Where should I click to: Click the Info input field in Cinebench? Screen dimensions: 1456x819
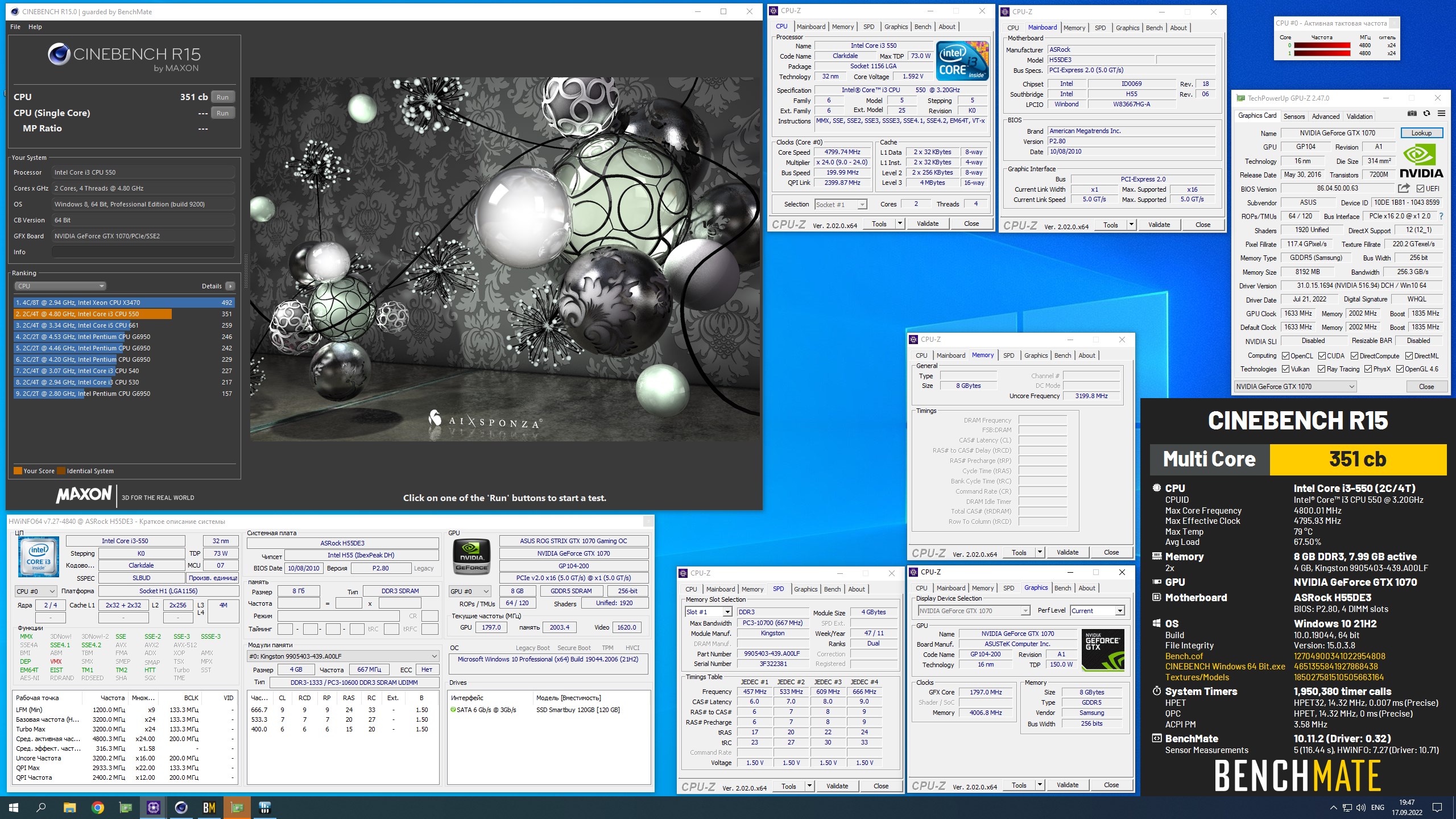(143, 252)
